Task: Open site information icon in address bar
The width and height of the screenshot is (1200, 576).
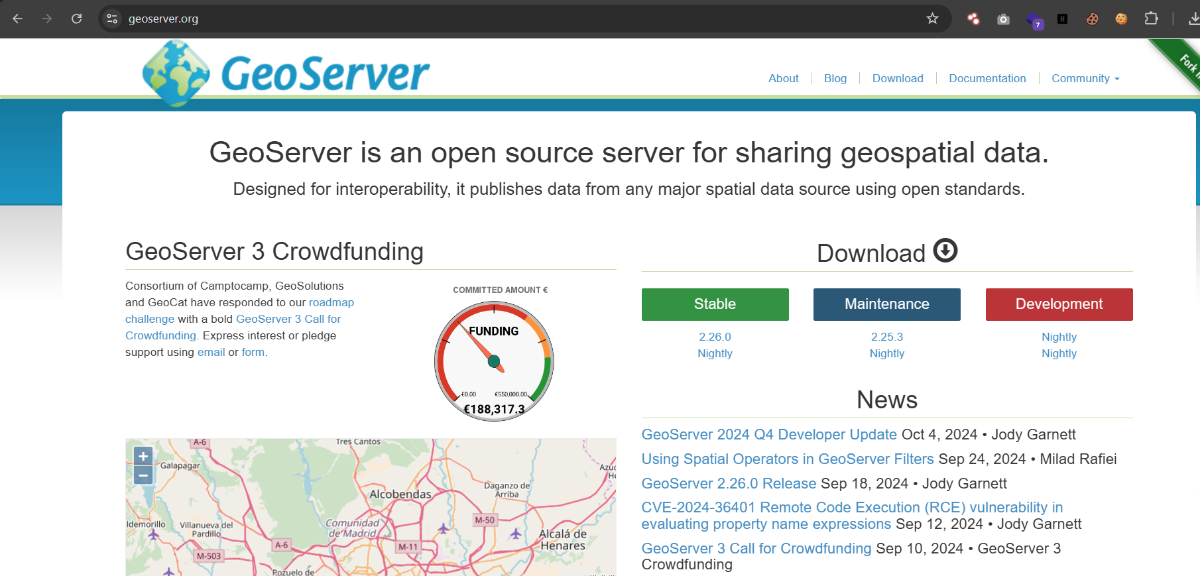Action: (x=112, y=18)
